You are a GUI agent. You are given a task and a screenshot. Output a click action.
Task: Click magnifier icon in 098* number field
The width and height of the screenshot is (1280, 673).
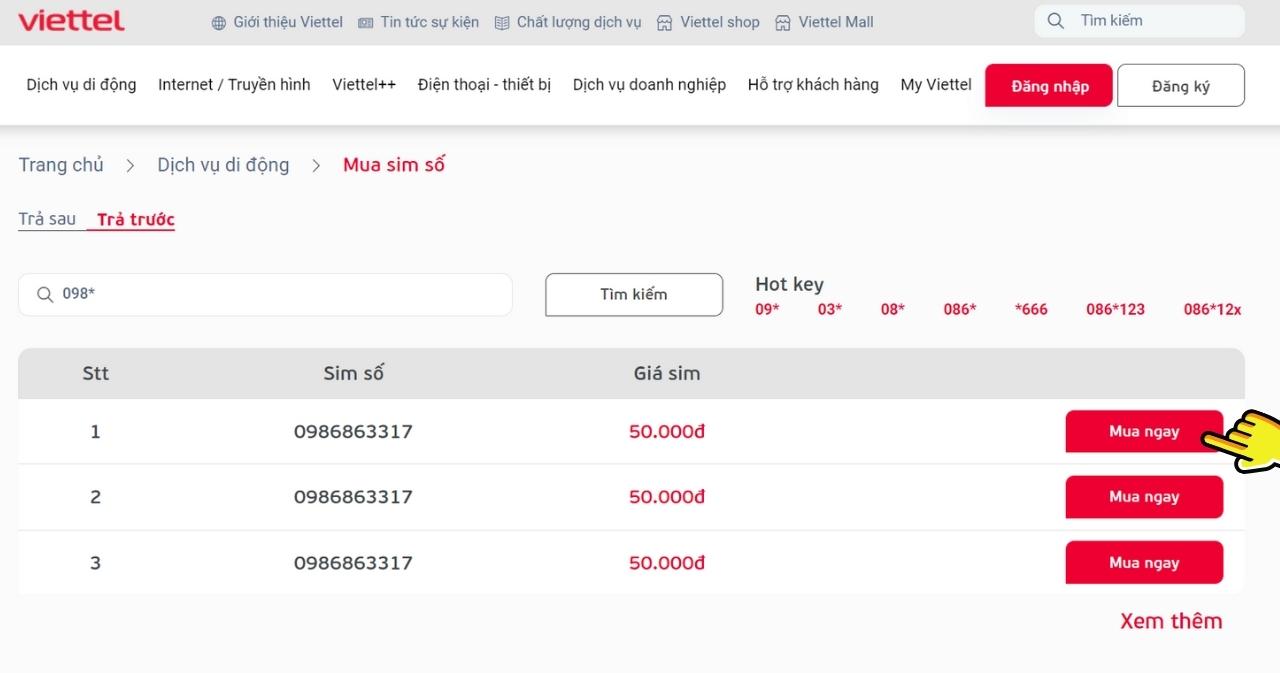pyautogui.click(x=45, y=295)
